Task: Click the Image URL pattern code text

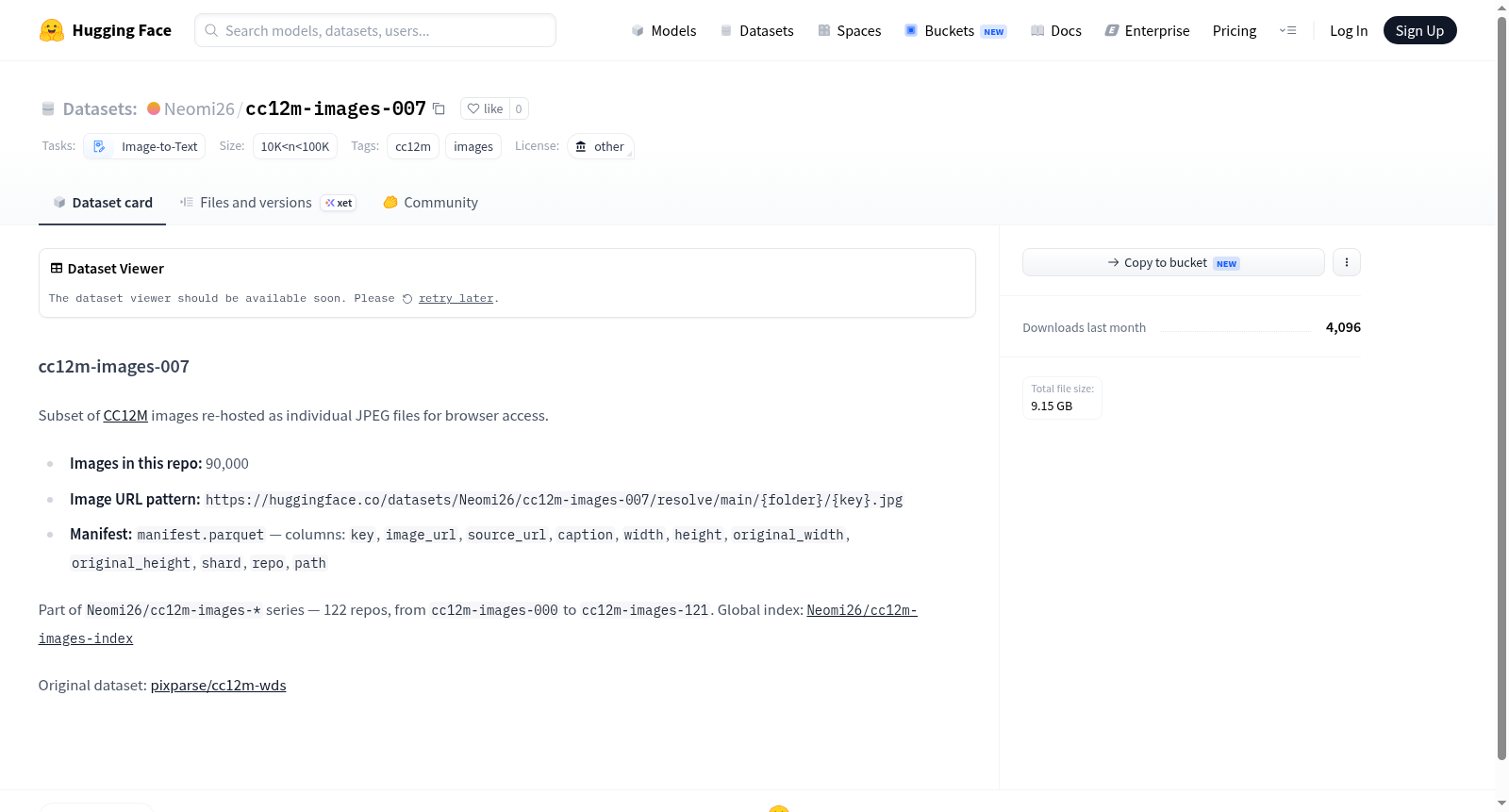Action: (555, 500)
